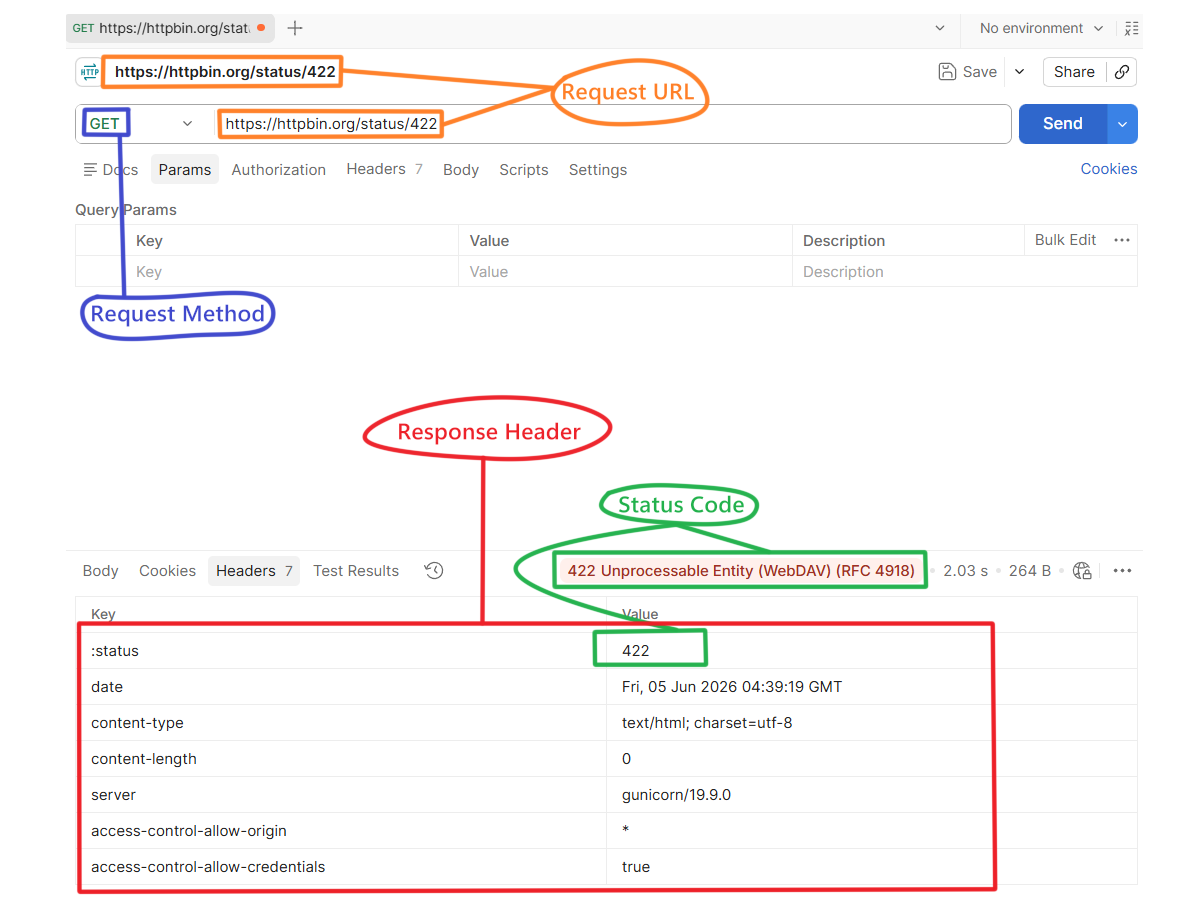Click the 264 B response size

1030,571
